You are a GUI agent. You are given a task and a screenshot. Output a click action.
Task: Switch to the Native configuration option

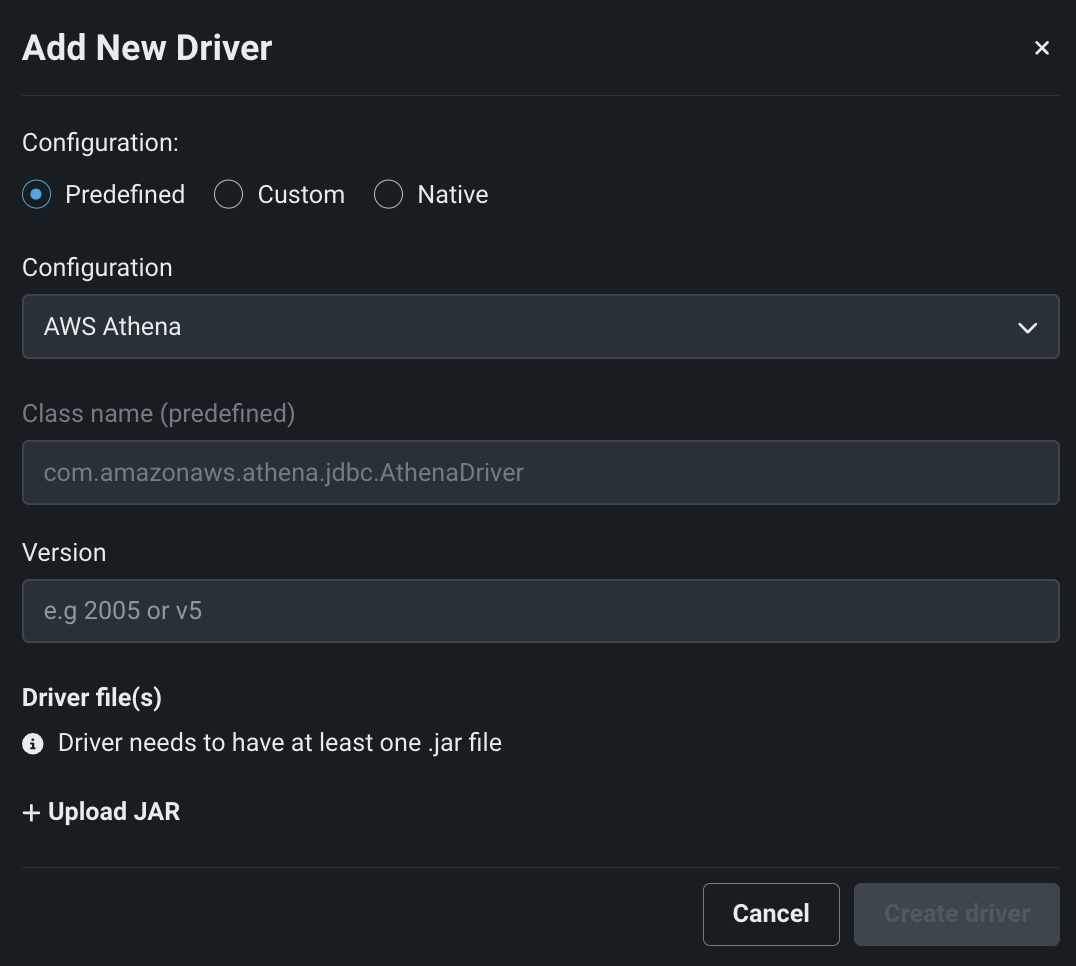[388, 194]
